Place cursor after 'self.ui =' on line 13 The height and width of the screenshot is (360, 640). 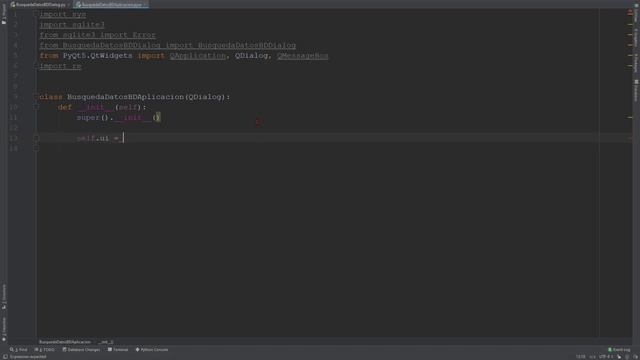123,138
